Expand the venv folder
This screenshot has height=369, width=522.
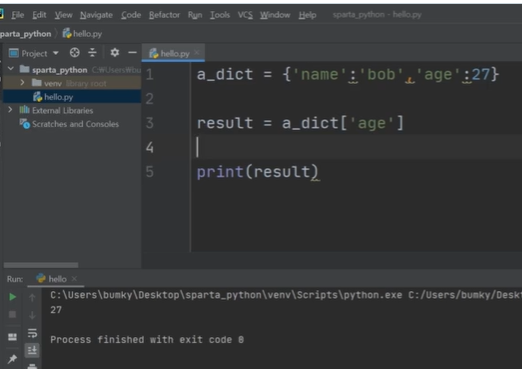22,82
